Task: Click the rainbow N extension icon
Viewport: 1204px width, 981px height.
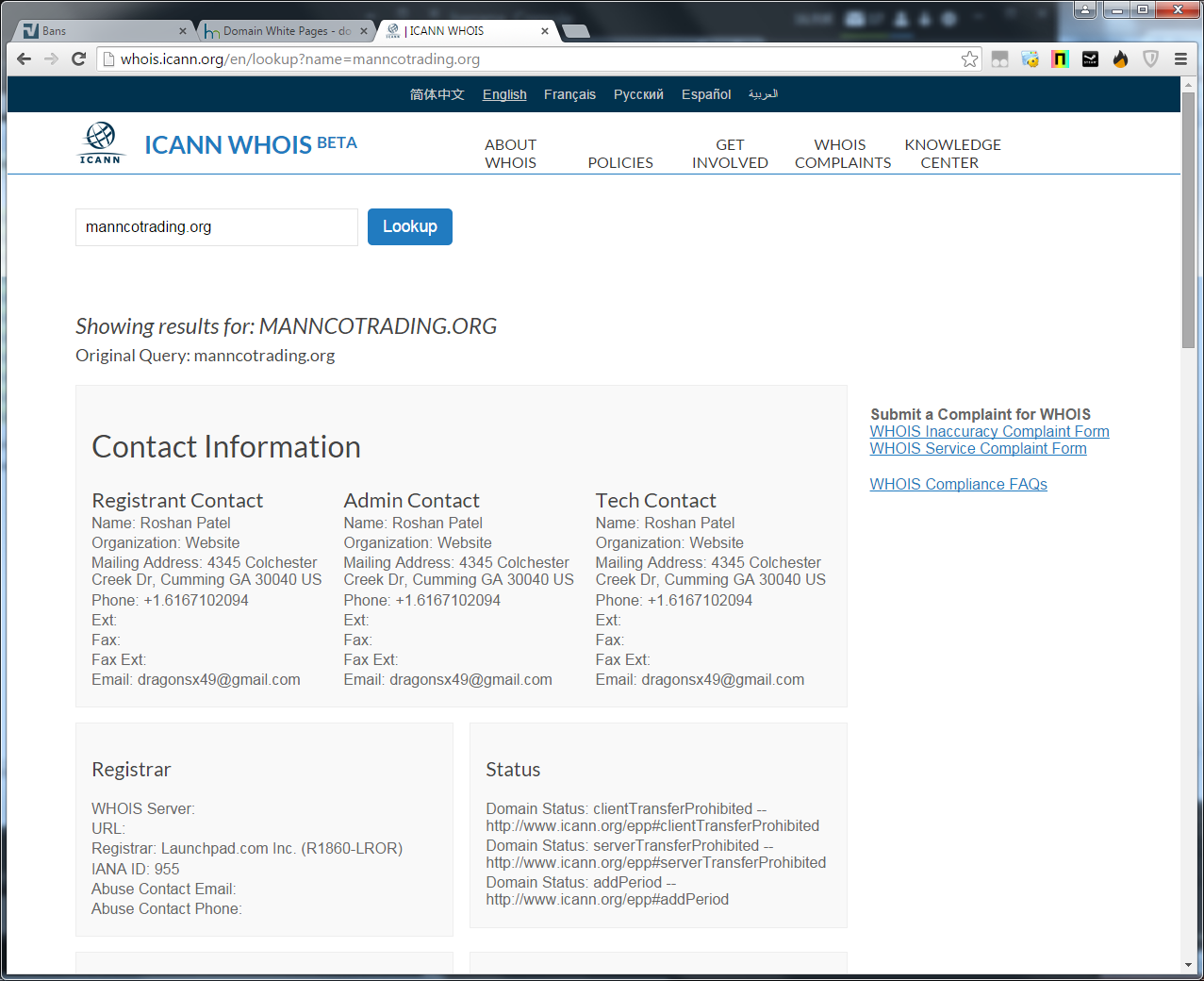Action: [x=1060, y=59]
